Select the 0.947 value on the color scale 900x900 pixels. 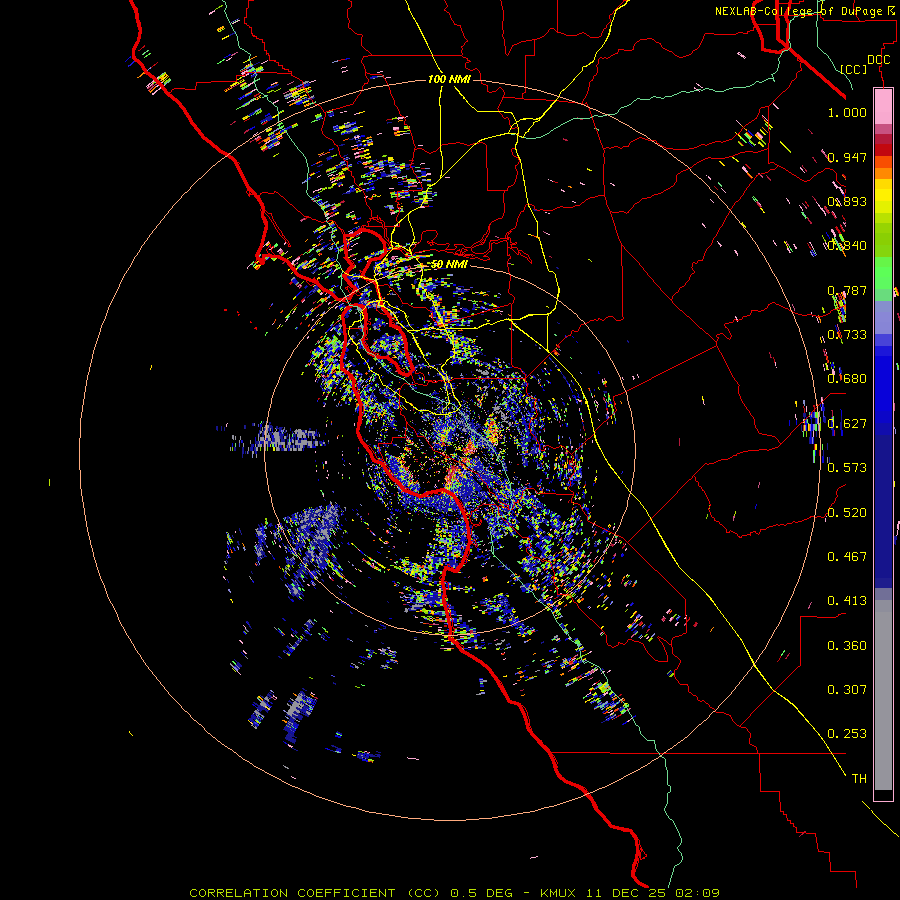tap(847, 157)
